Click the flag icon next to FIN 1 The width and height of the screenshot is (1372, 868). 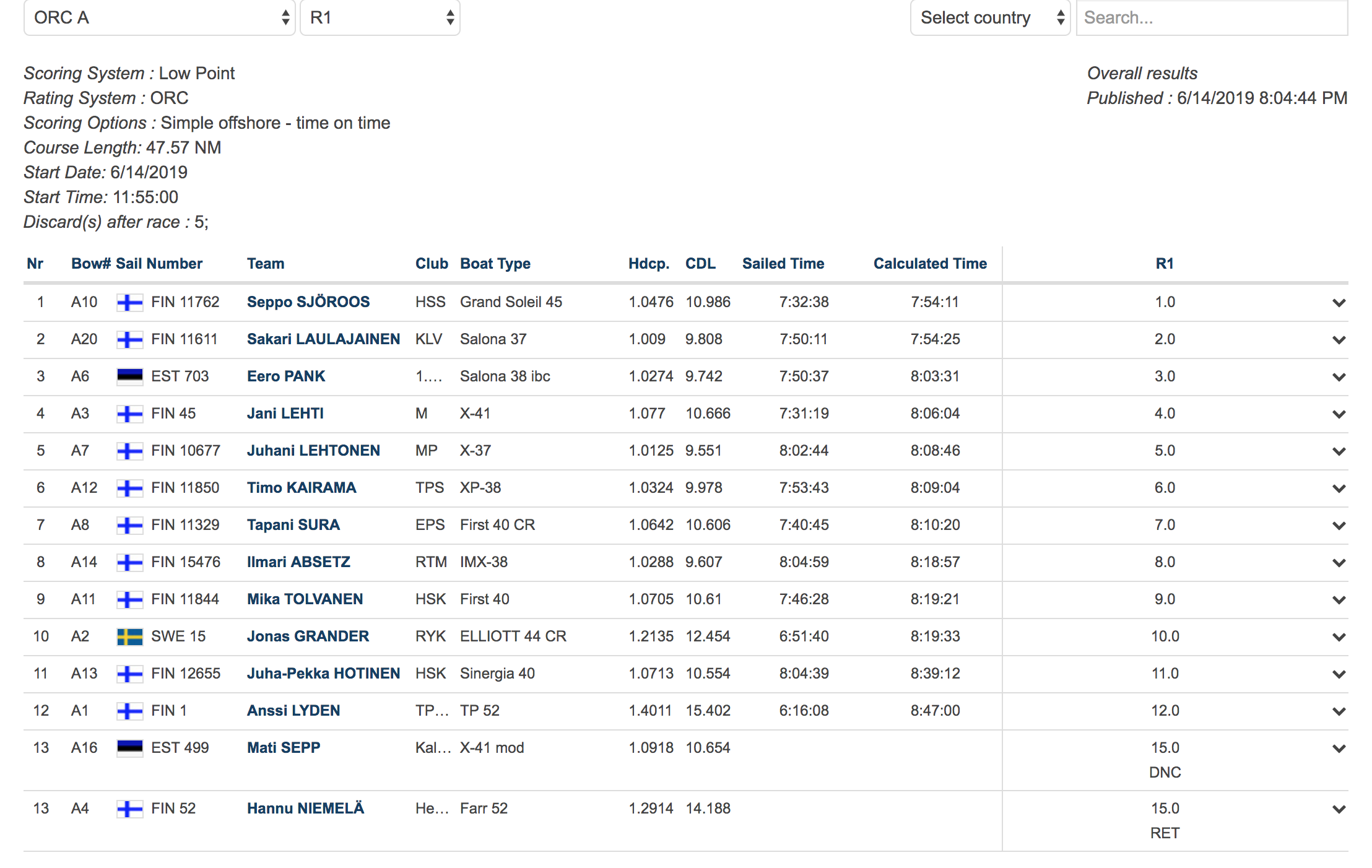tap(129, 711)
